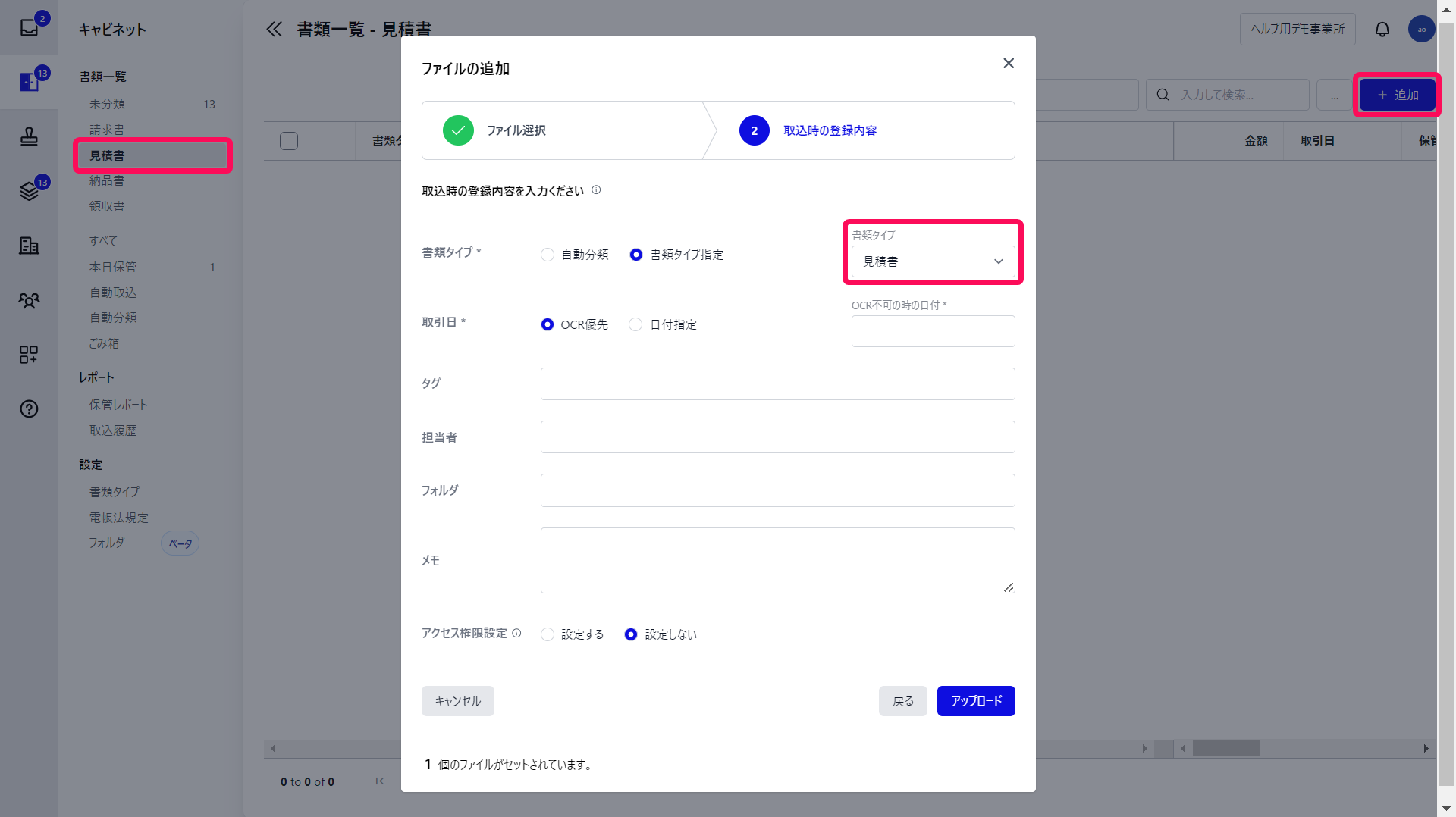The image size is (1456, 817).
Task: Open フォルダ settings in sidebar
Action: [x=107, y=543]
